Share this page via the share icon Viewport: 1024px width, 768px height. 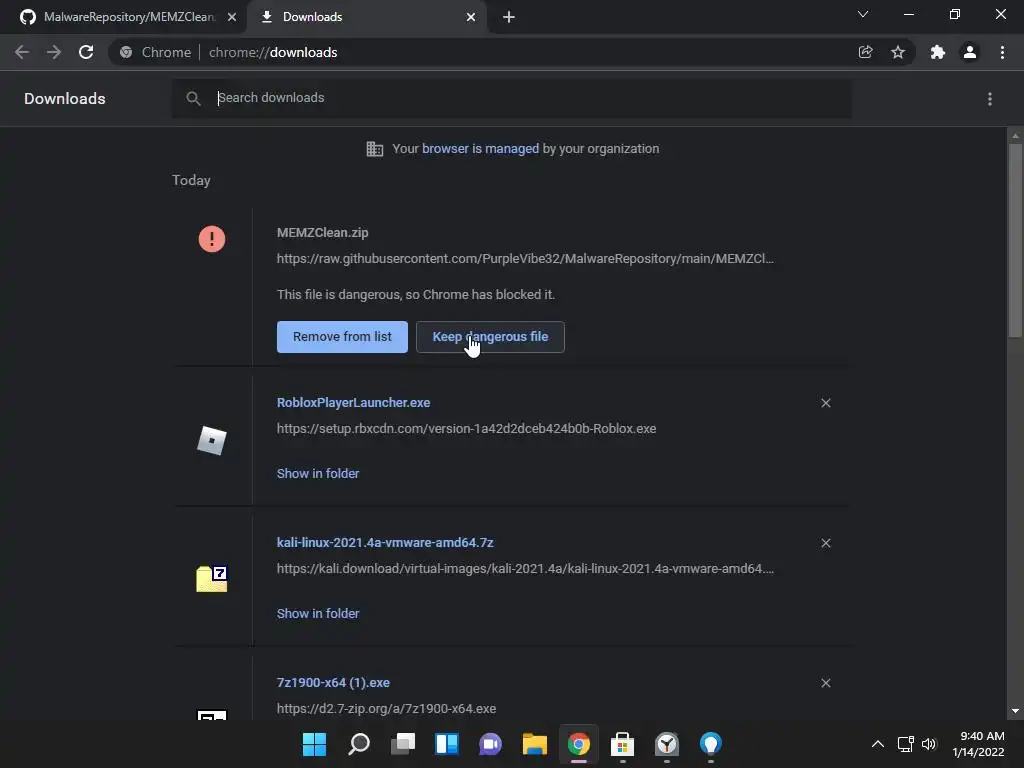[x=865, y=52]
